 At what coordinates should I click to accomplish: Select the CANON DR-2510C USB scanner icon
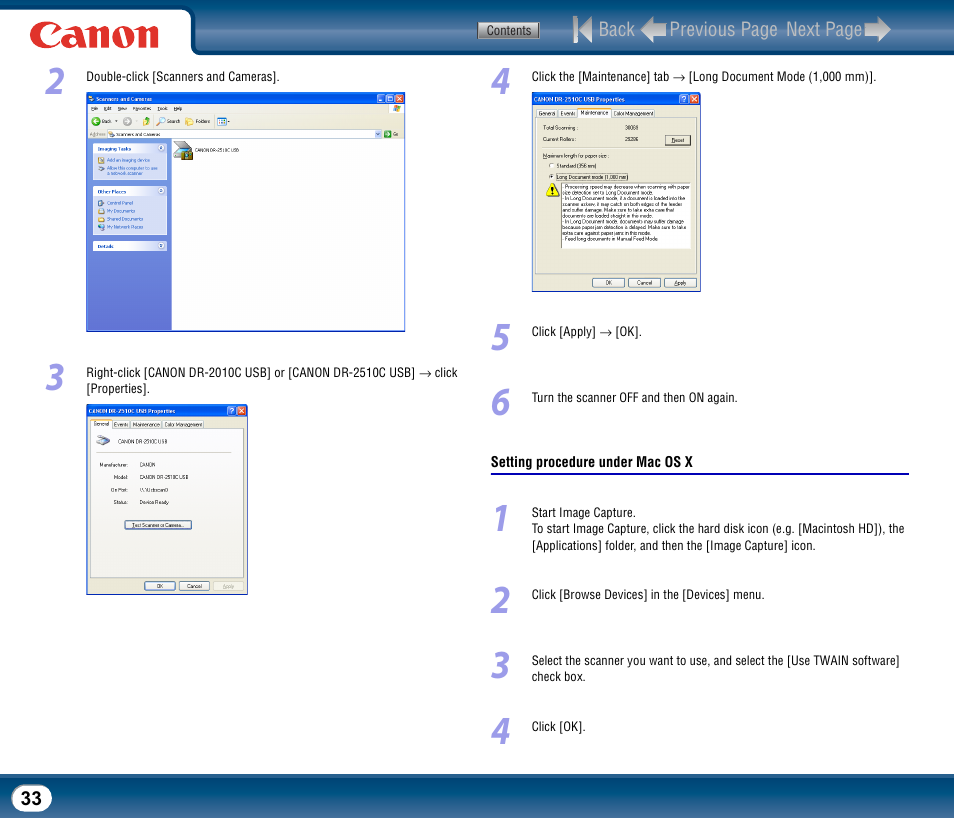pyautogui.click(x=183, y=150)
